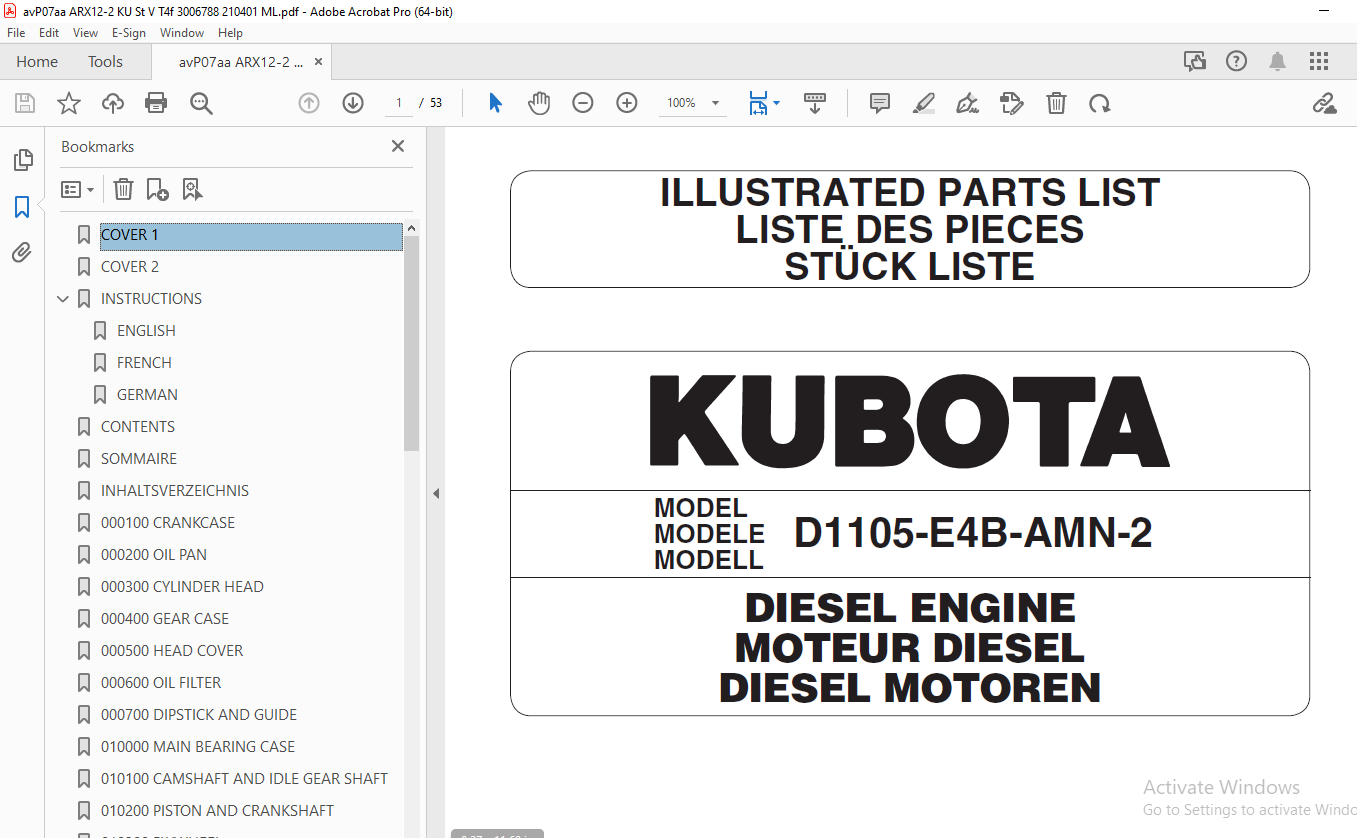This screenshot has width=1357, height=838.
Task: Open the Sign document pen tool
Action: [967, 103]
